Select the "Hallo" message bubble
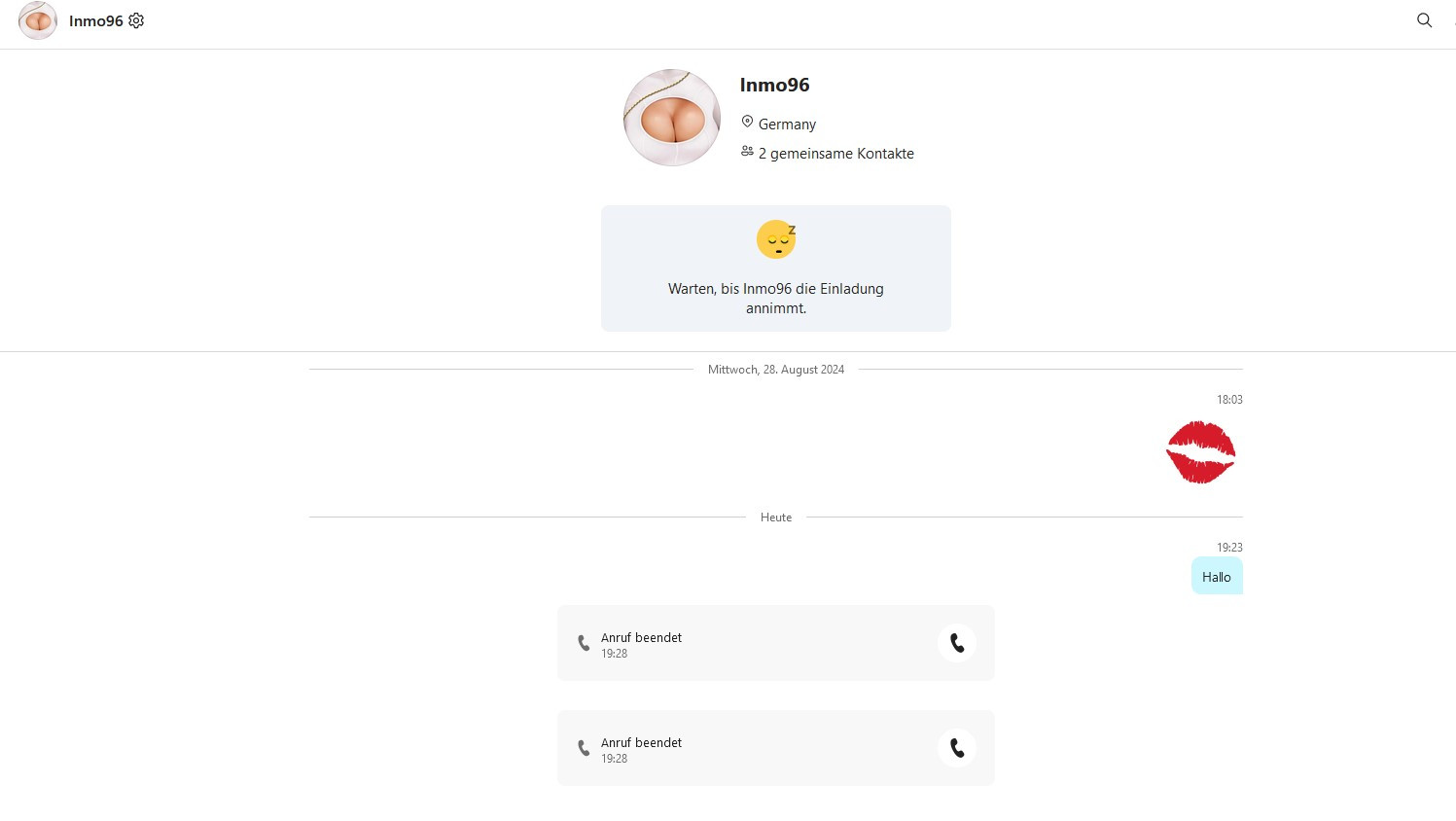1456x821 pixels. point(1217,577)
